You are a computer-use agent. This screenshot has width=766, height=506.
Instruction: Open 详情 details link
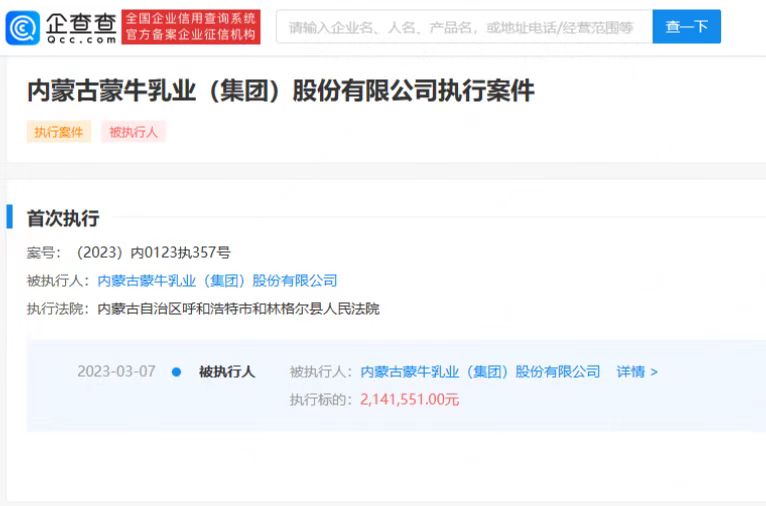[x=637, y=372]
